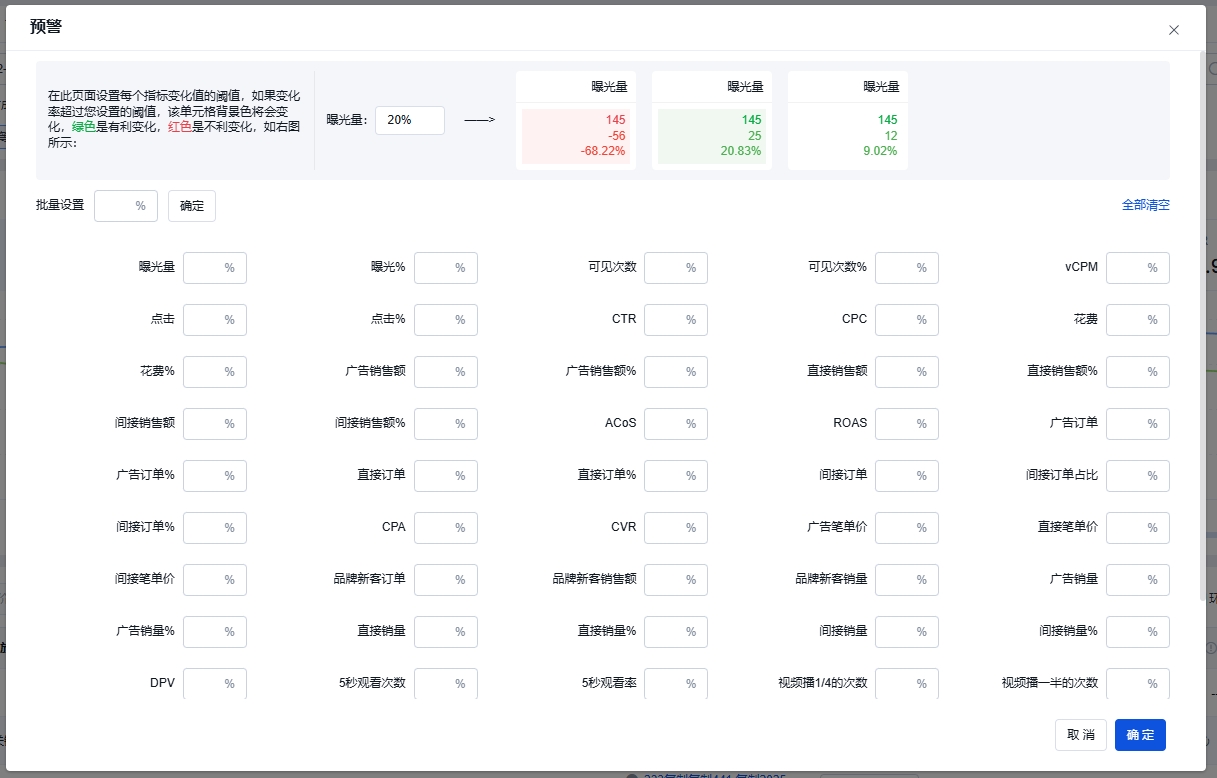Viewport: 1217px width, 778px height.
Task: Click the 确定 button beside 批量设置
Action: coord(191,206)
